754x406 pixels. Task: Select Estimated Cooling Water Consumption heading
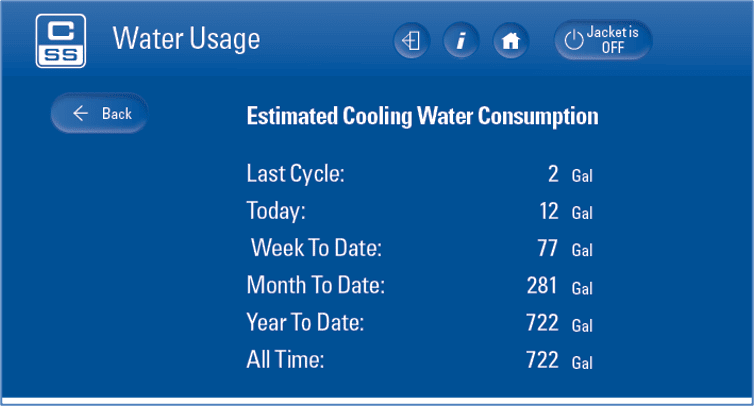(422, 116)
